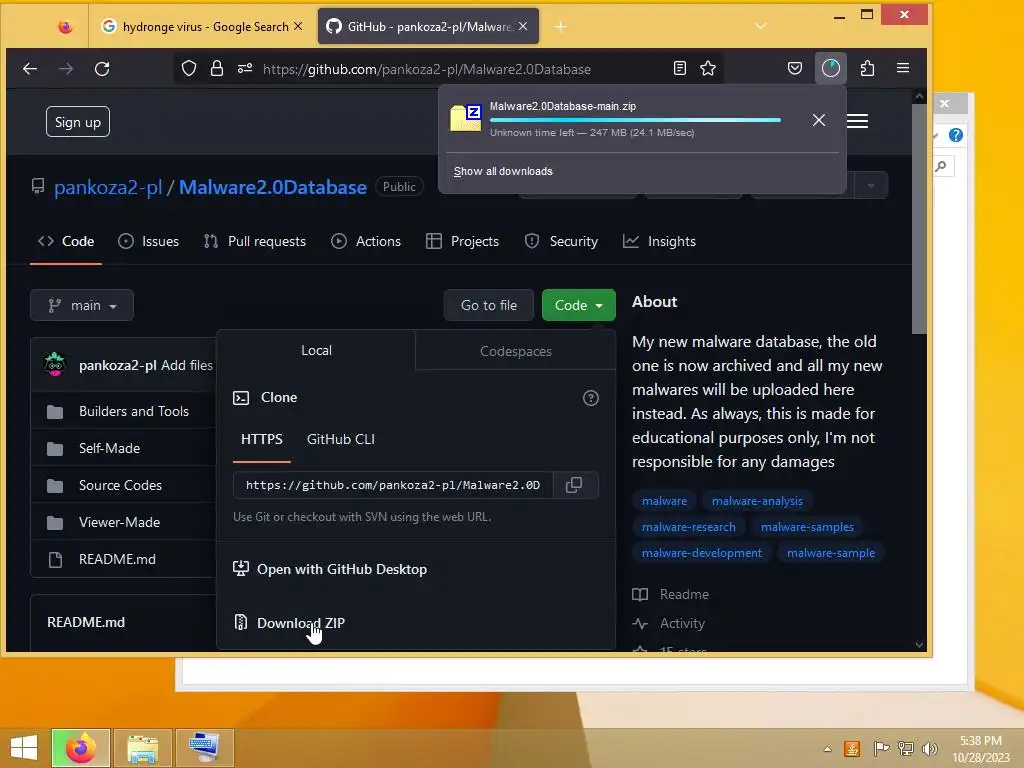Click the browser address bar URL
Image resolution: width=1024 pixels, height=768 pixels.
pyautogui.click(x=426, y=69)
